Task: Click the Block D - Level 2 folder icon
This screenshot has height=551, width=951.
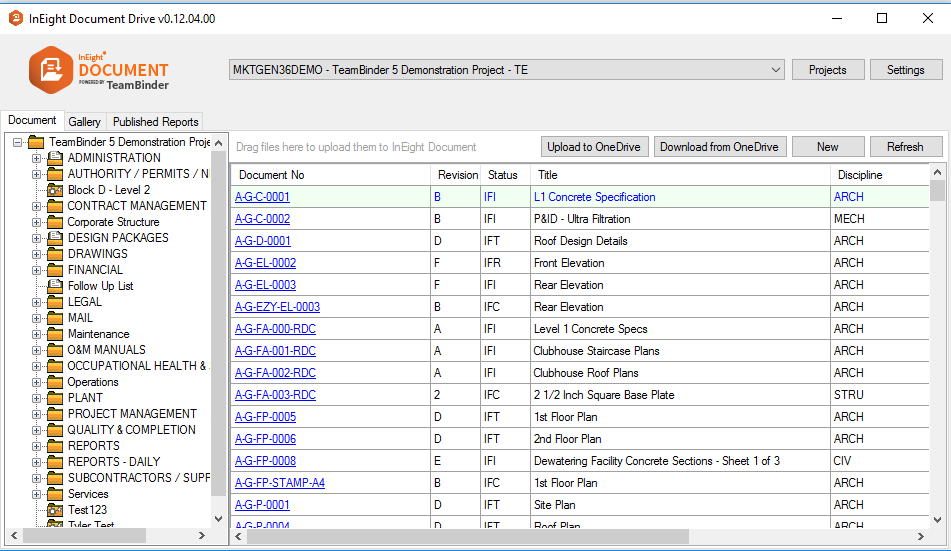Action: pos(55,190)
